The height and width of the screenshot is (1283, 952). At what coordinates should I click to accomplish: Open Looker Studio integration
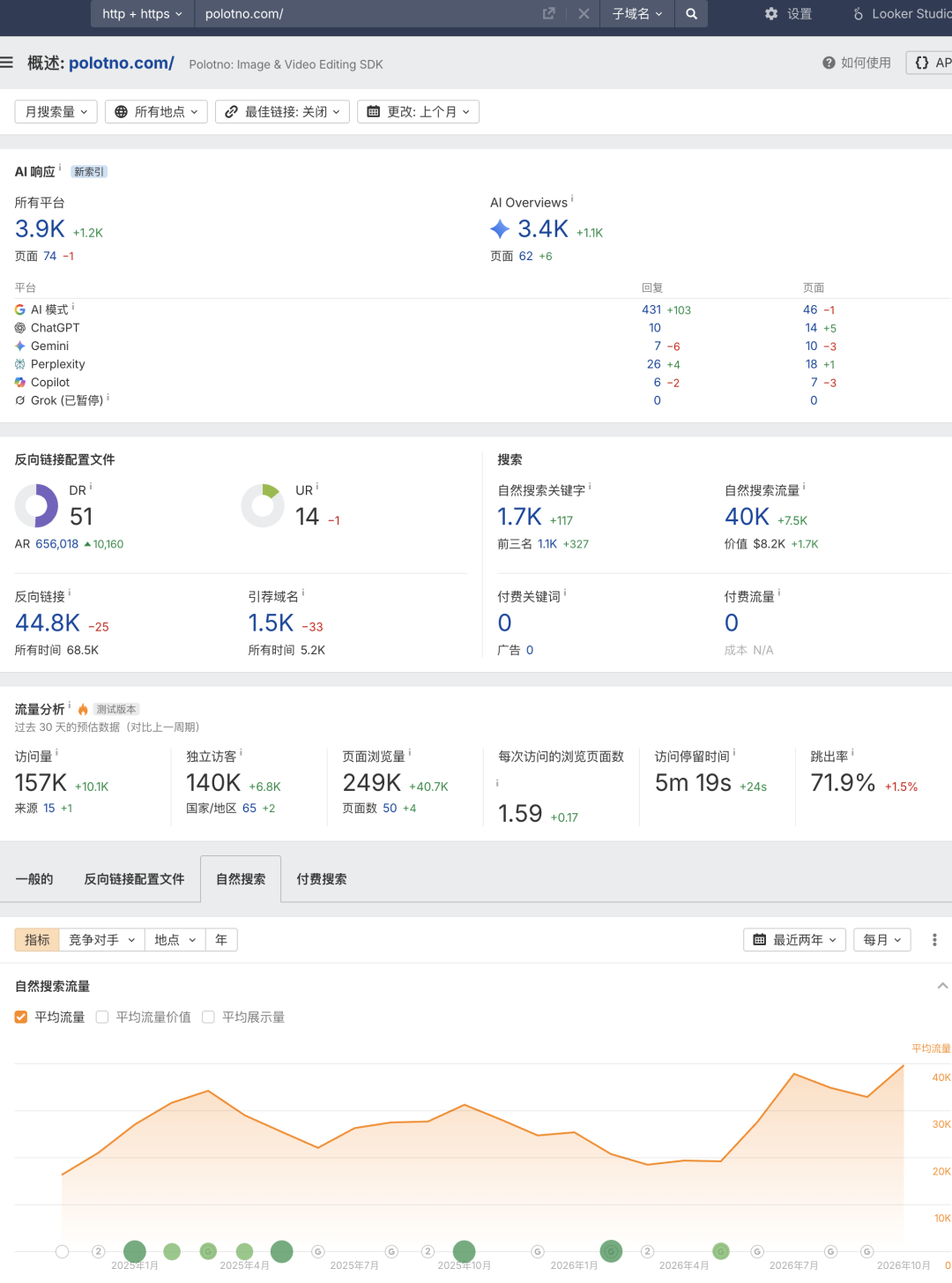point(902,13)
